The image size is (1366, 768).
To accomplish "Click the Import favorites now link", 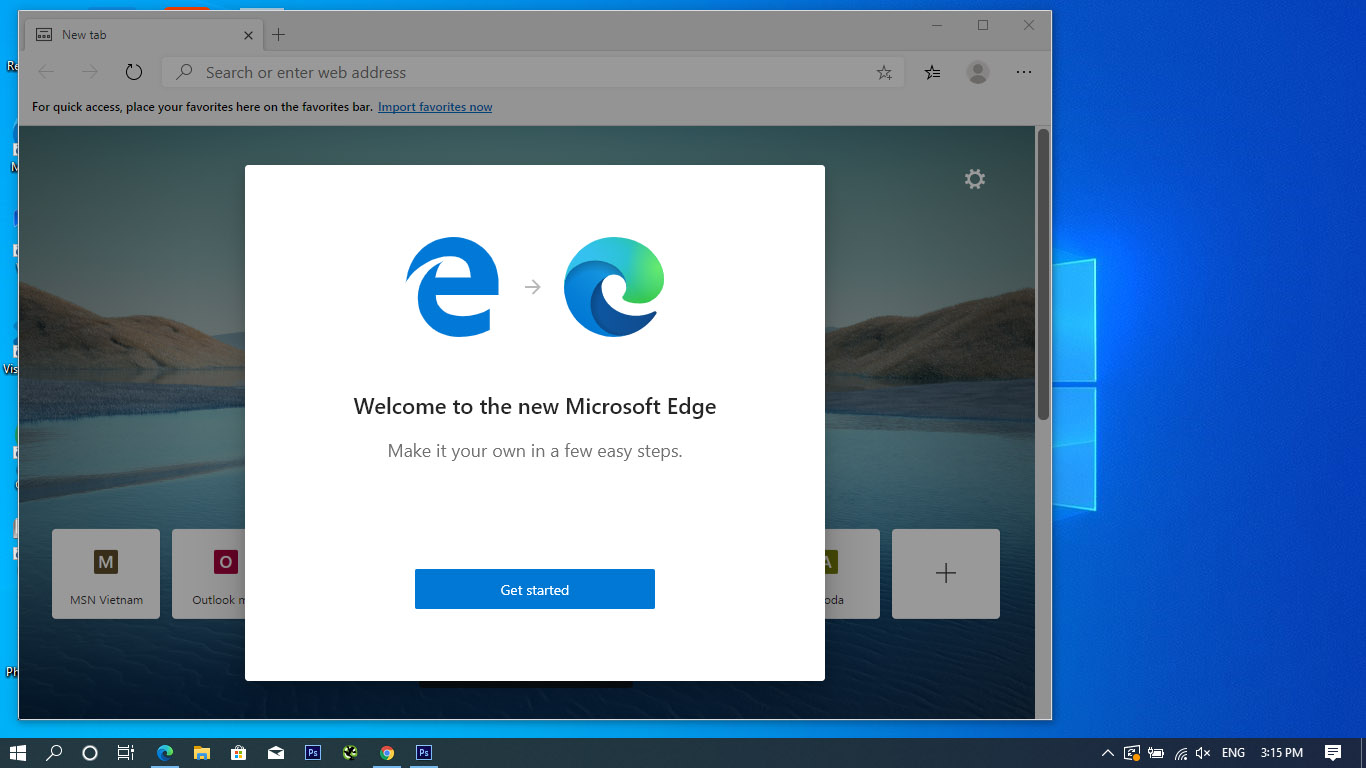I will (x=435, y=107).
